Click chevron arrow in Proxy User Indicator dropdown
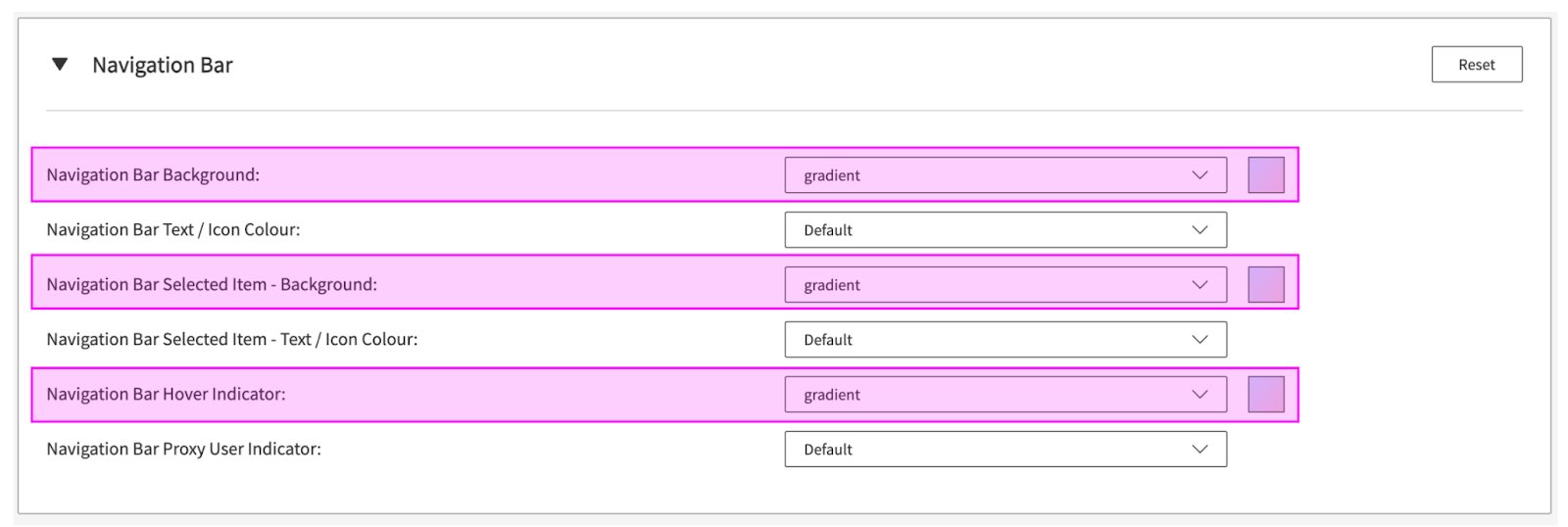Image resolution: width=1568 pixels, height=527 pixels. click(x=1200, y=450)
